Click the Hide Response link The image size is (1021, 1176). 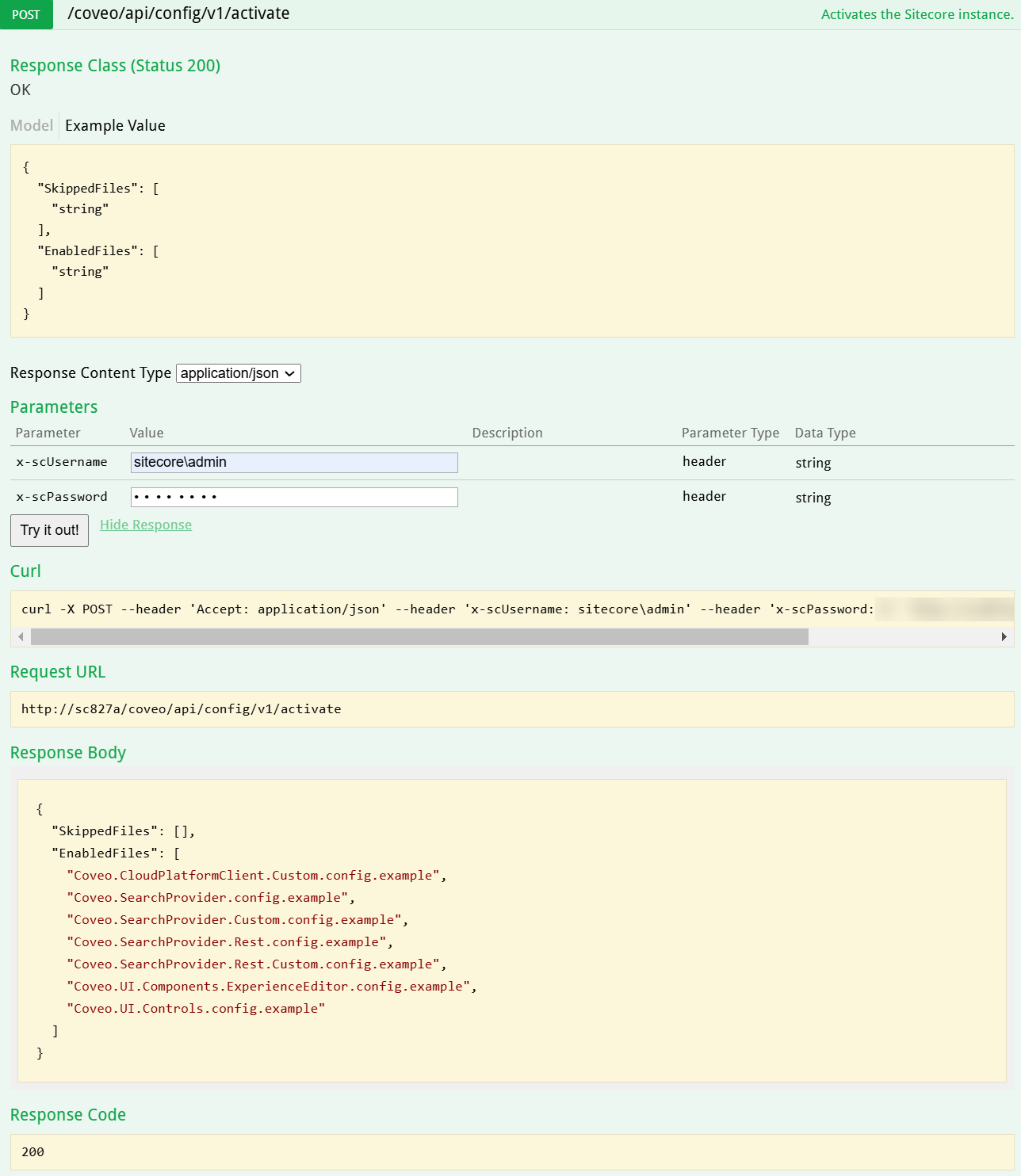coord(146,525)
